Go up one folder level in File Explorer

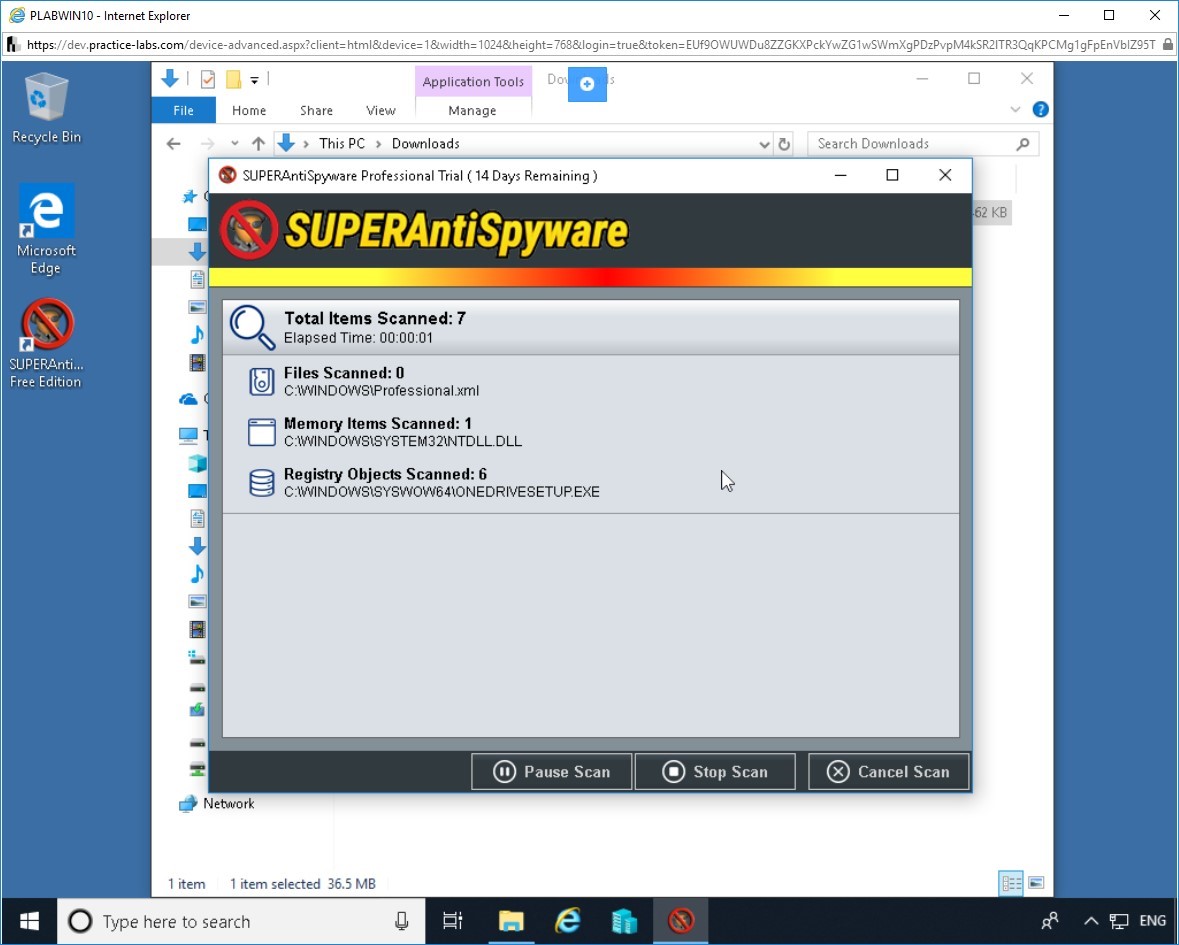pos(259,144)
